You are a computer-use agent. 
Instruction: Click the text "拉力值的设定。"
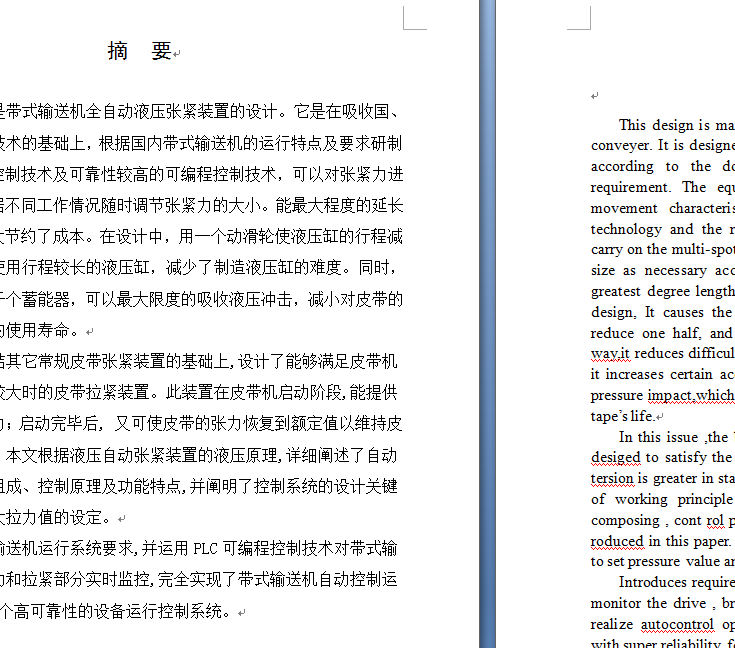59,518
